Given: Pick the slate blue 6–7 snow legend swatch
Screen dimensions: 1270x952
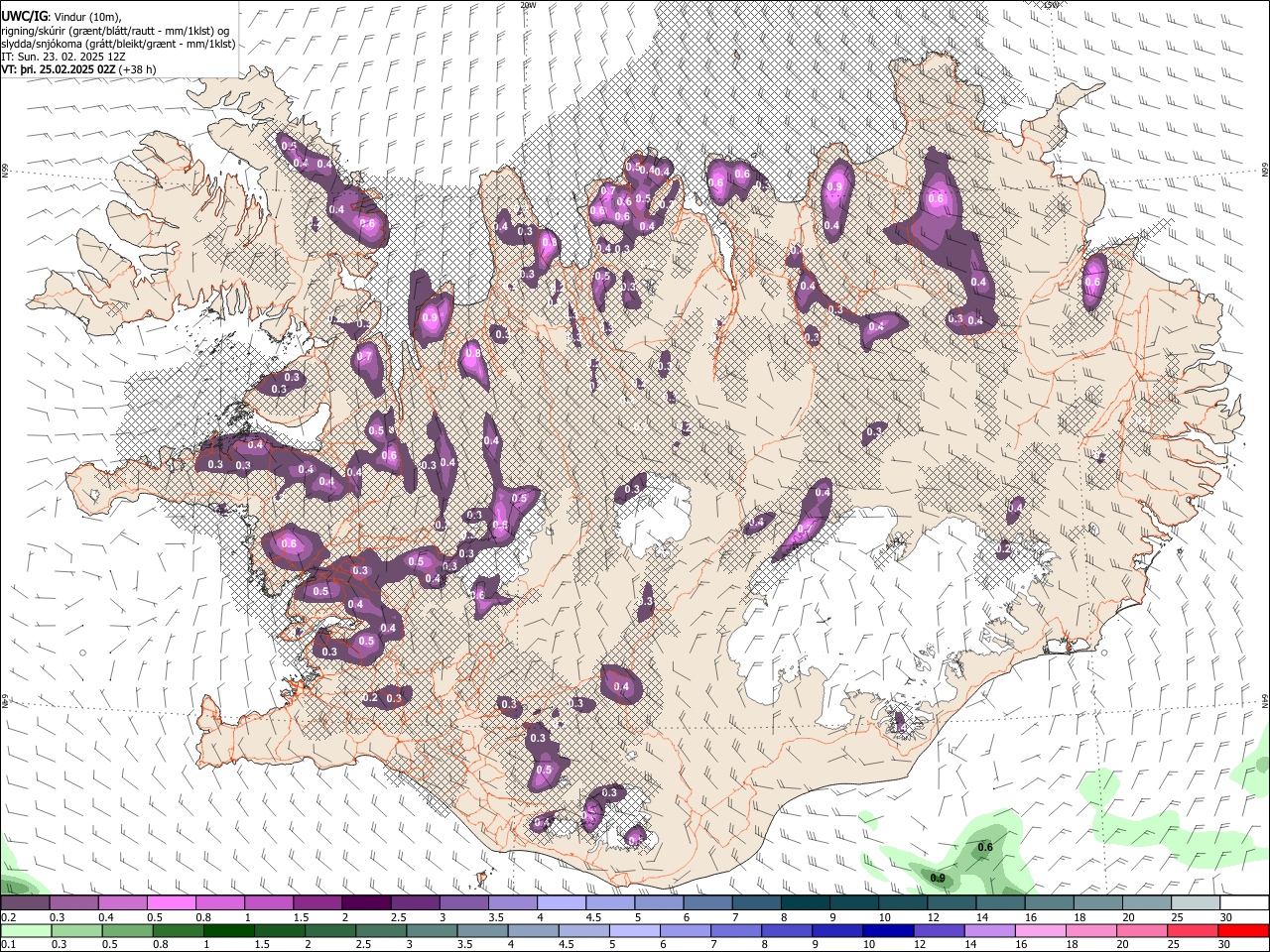Looking at the screenshot, I should point(707,903).
